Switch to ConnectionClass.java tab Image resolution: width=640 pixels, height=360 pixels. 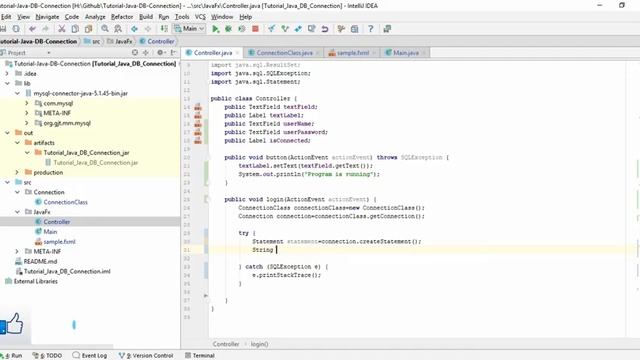(x=284, y=53)
